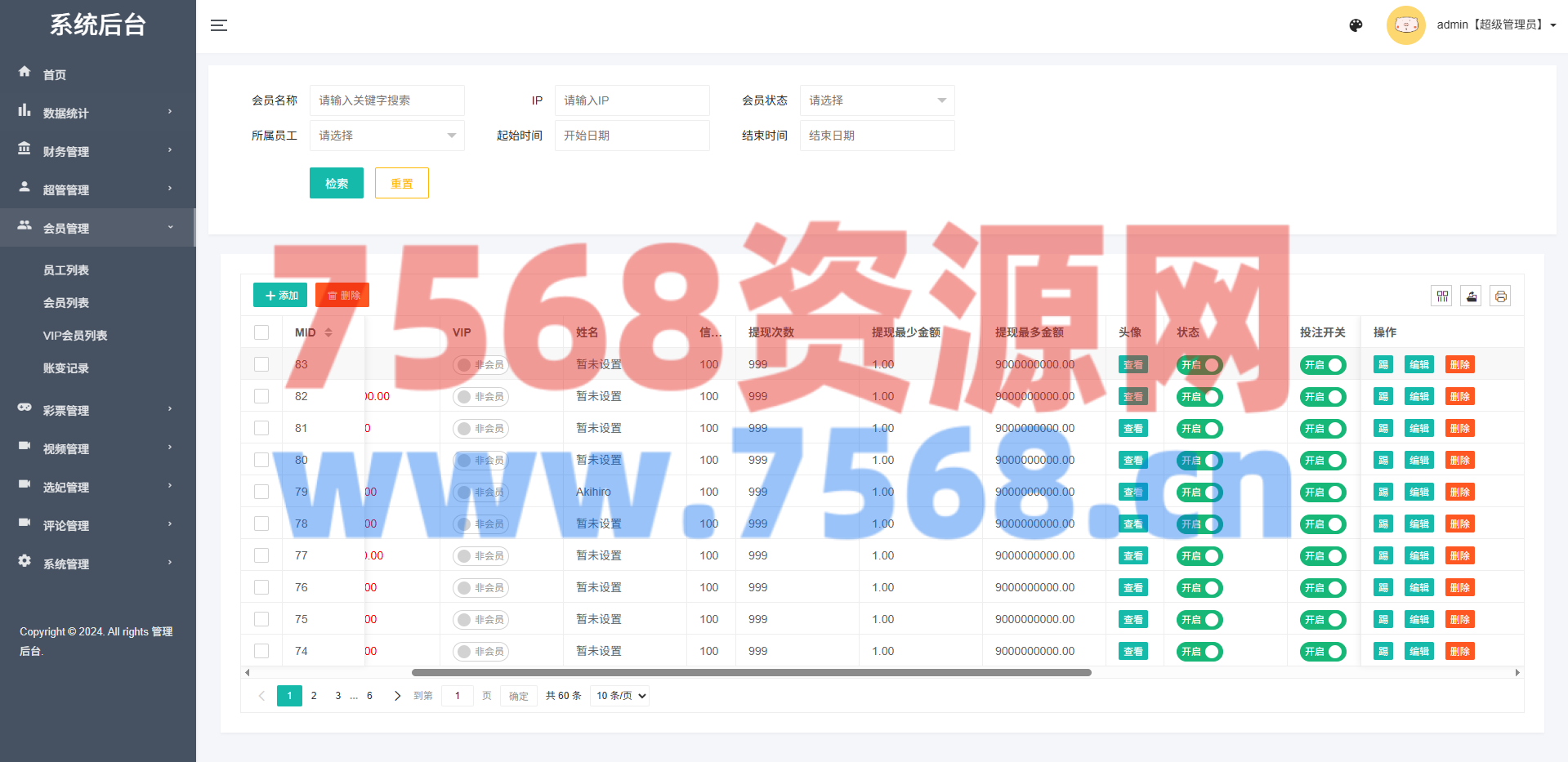1568x762 pixels.
Task: Open the 会员状态 dropdown
Action: pos(877,100)
